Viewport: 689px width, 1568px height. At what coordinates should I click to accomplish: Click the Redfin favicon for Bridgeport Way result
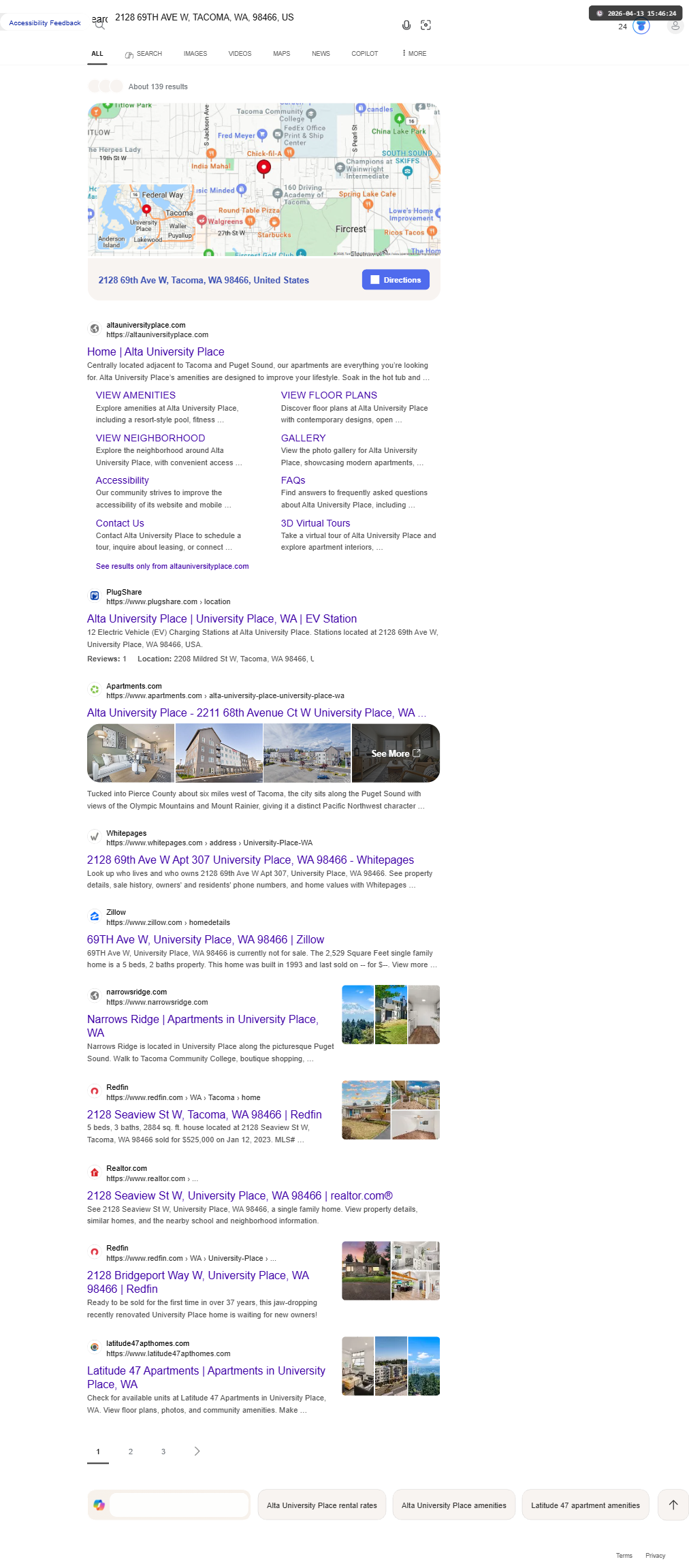pyautogui.click(x=95, y=1252)
